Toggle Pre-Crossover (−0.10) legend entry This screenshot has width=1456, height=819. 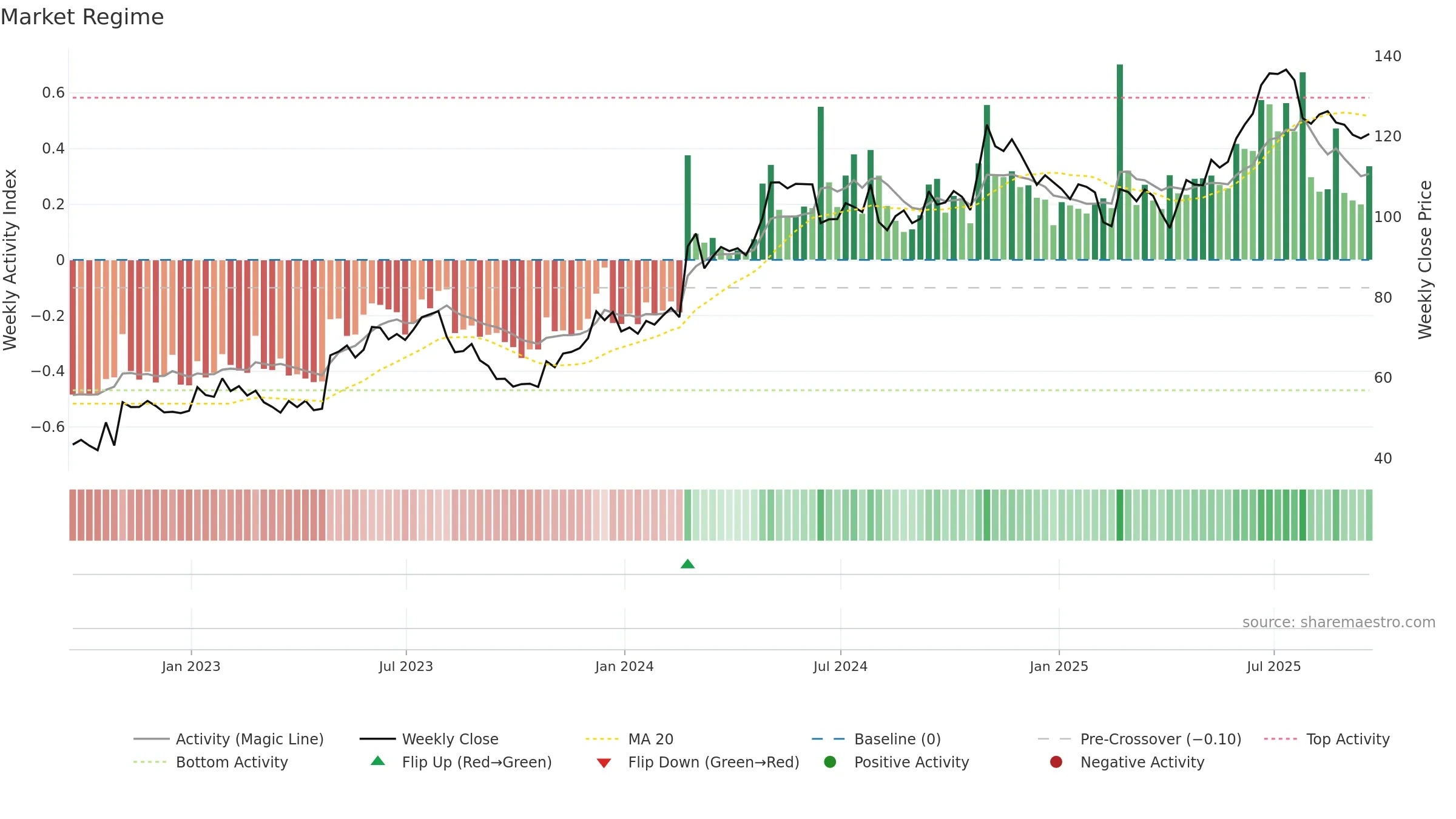coord(1139,739)
